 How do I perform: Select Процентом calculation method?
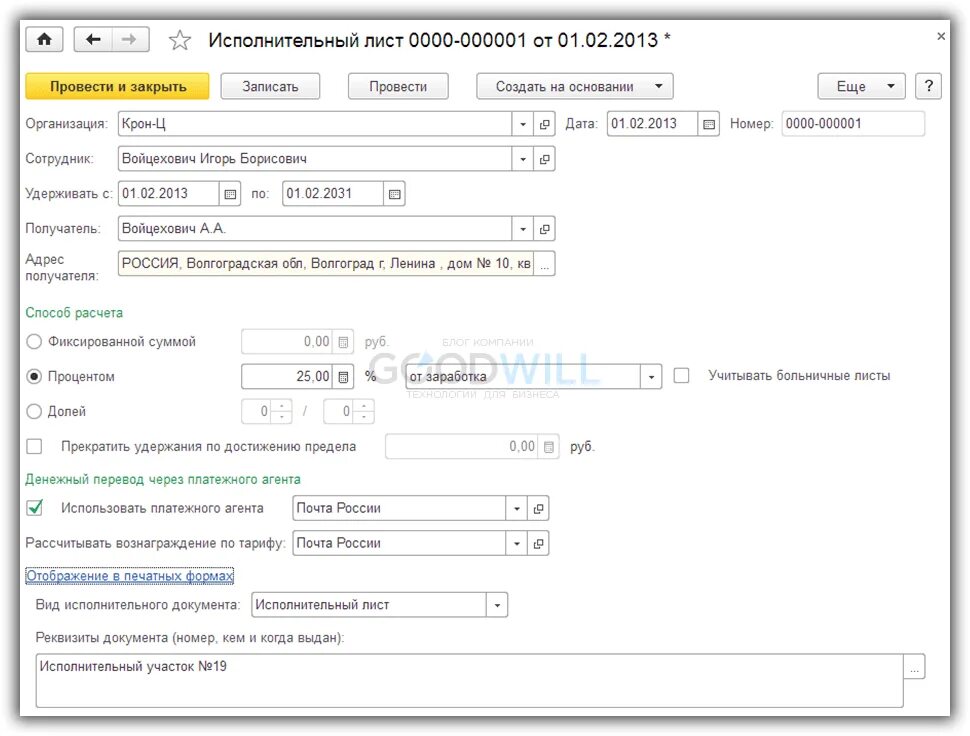[34, 376]
